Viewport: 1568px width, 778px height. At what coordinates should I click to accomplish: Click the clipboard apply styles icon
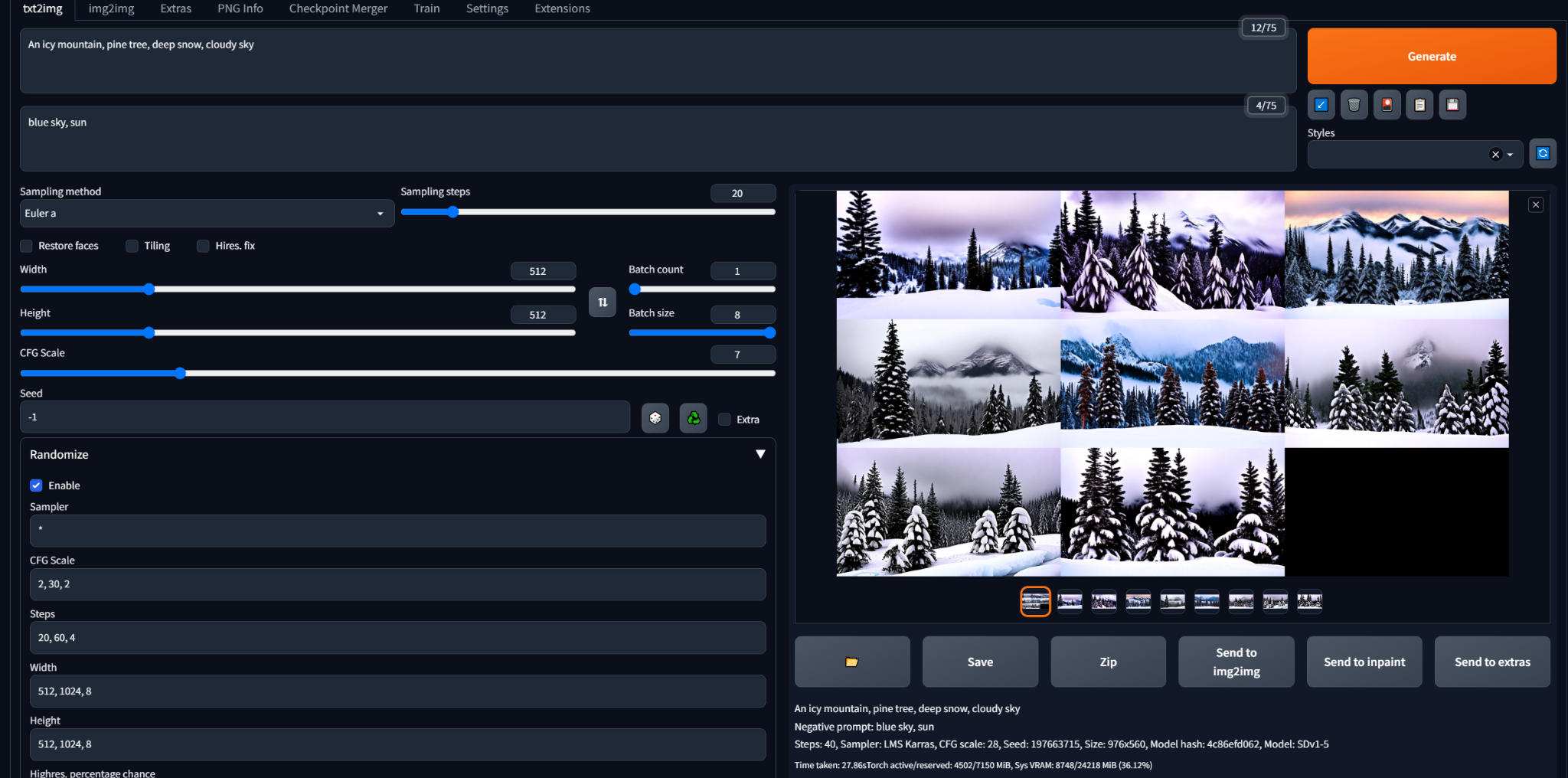pyautogui.click(x=1419, y=105)
